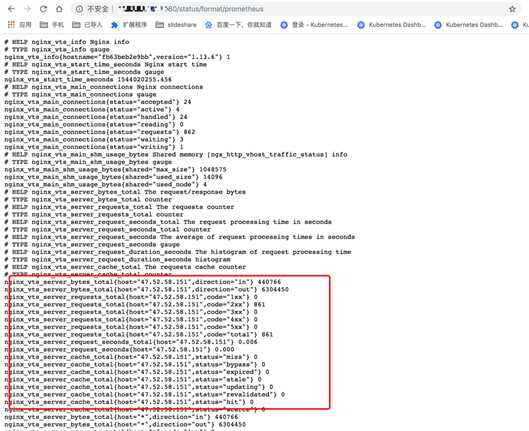This screenshot has height=431, width=529.
Task: Click the connections status="accepted" 24 line
Action: click(98, 102)
